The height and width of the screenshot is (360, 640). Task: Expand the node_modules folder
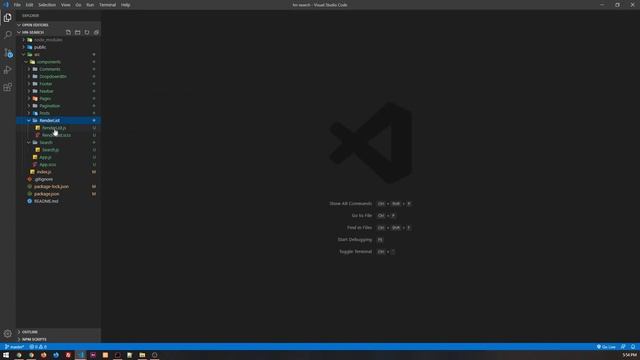point(58,40)
